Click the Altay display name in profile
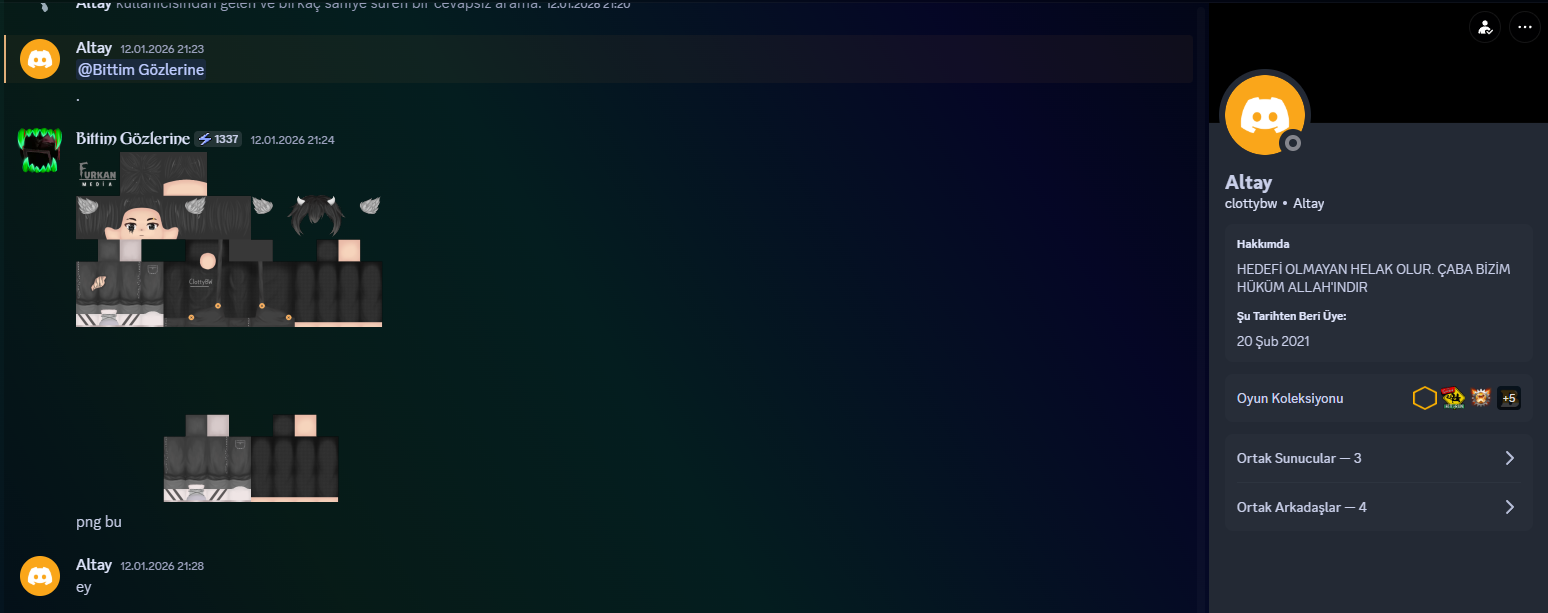1548x613 pixels. pos(1248,182)
